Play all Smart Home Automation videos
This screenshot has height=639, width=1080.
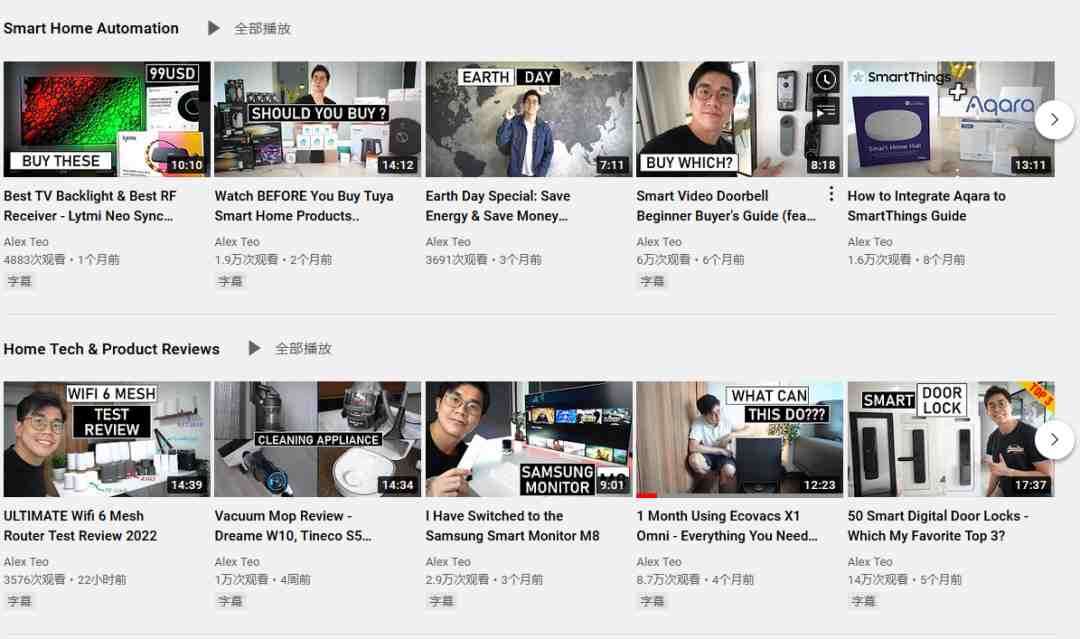pyautogui.click(x=250, y=28)
